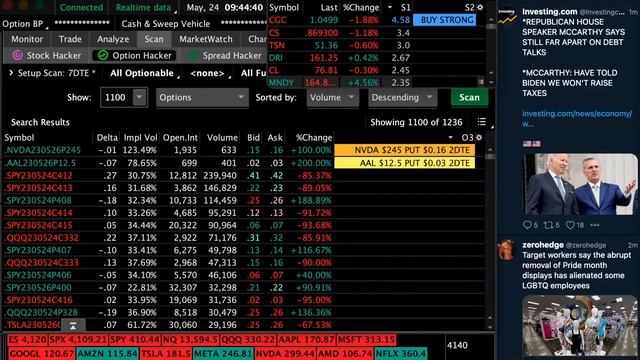Open the Analyze tab
This screenshot has width=640, height=360.
pyautogui.click(x=113, y=39)
